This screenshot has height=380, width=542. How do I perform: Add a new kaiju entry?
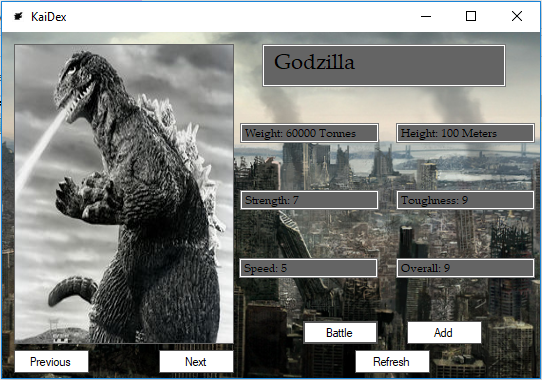[x=444, y=333]
